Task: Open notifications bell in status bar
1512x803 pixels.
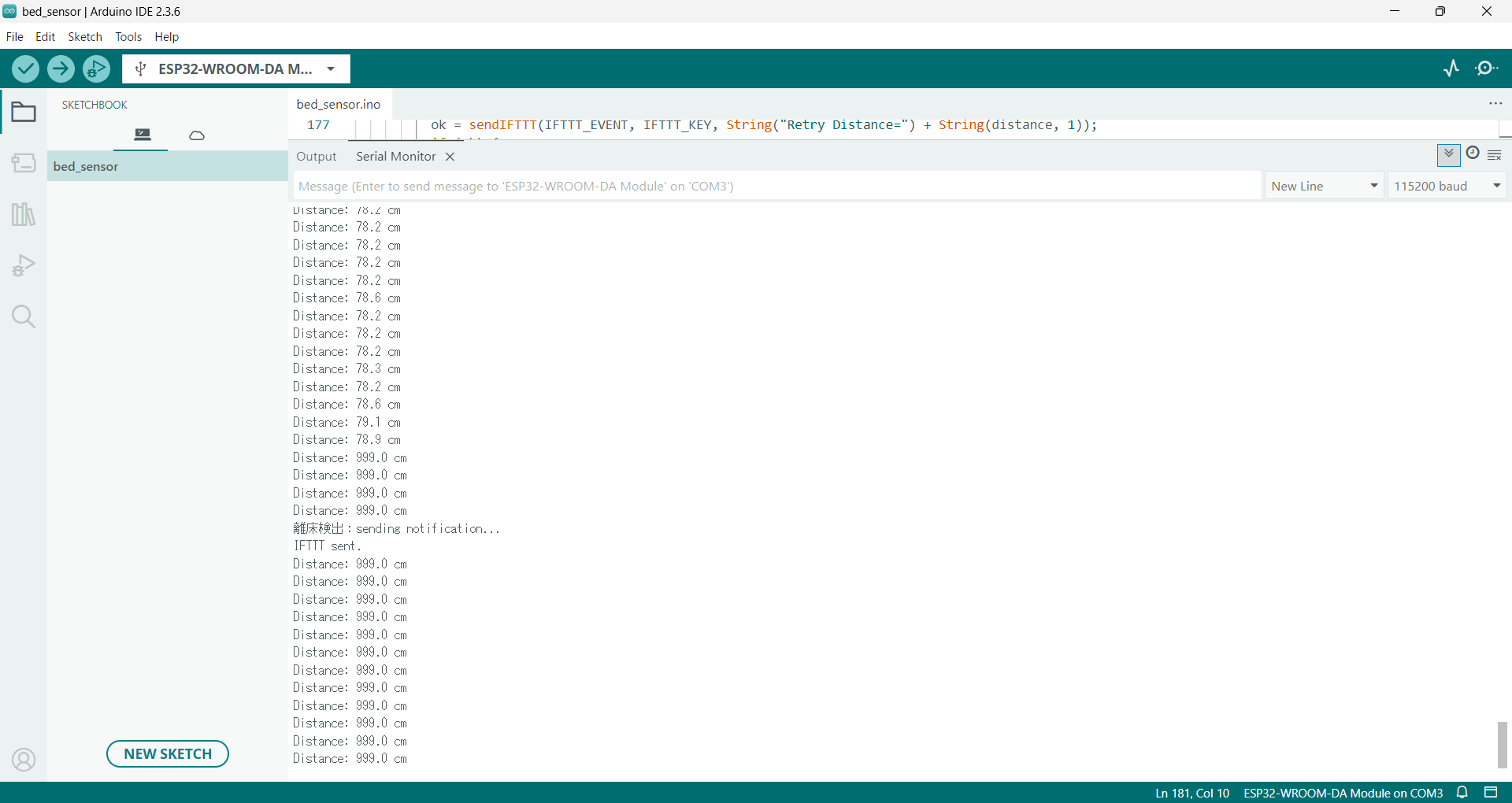Action: pos(1462,793)
